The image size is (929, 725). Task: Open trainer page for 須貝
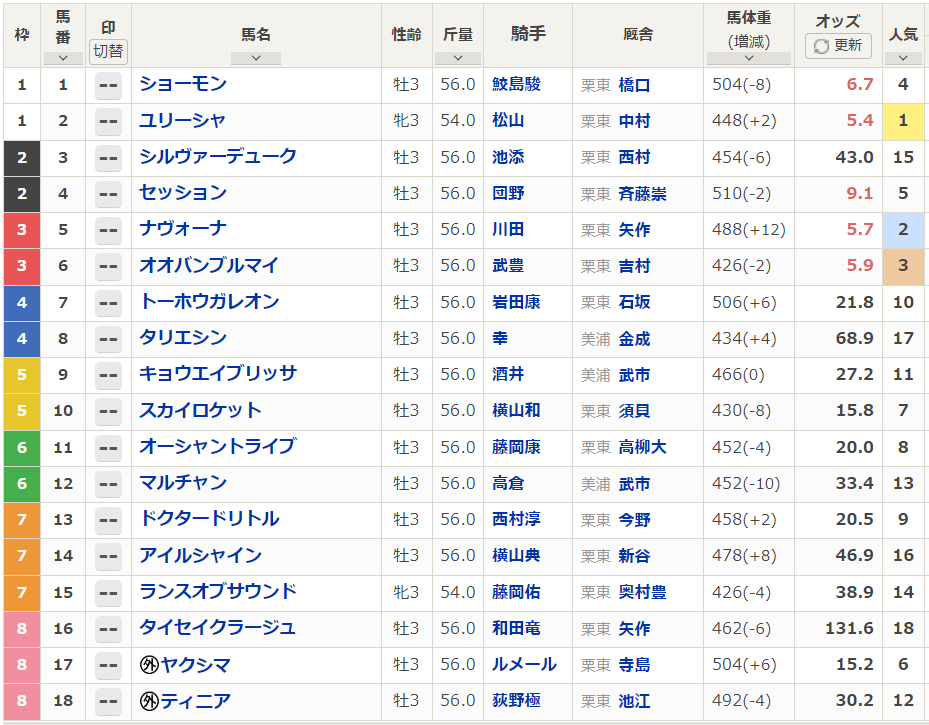coord(635,411)
